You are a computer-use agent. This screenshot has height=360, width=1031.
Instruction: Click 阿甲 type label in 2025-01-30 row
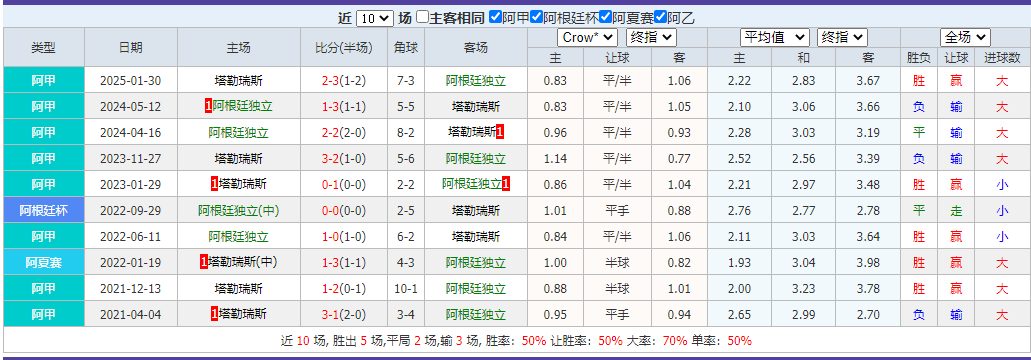click(x=43, y=81)
